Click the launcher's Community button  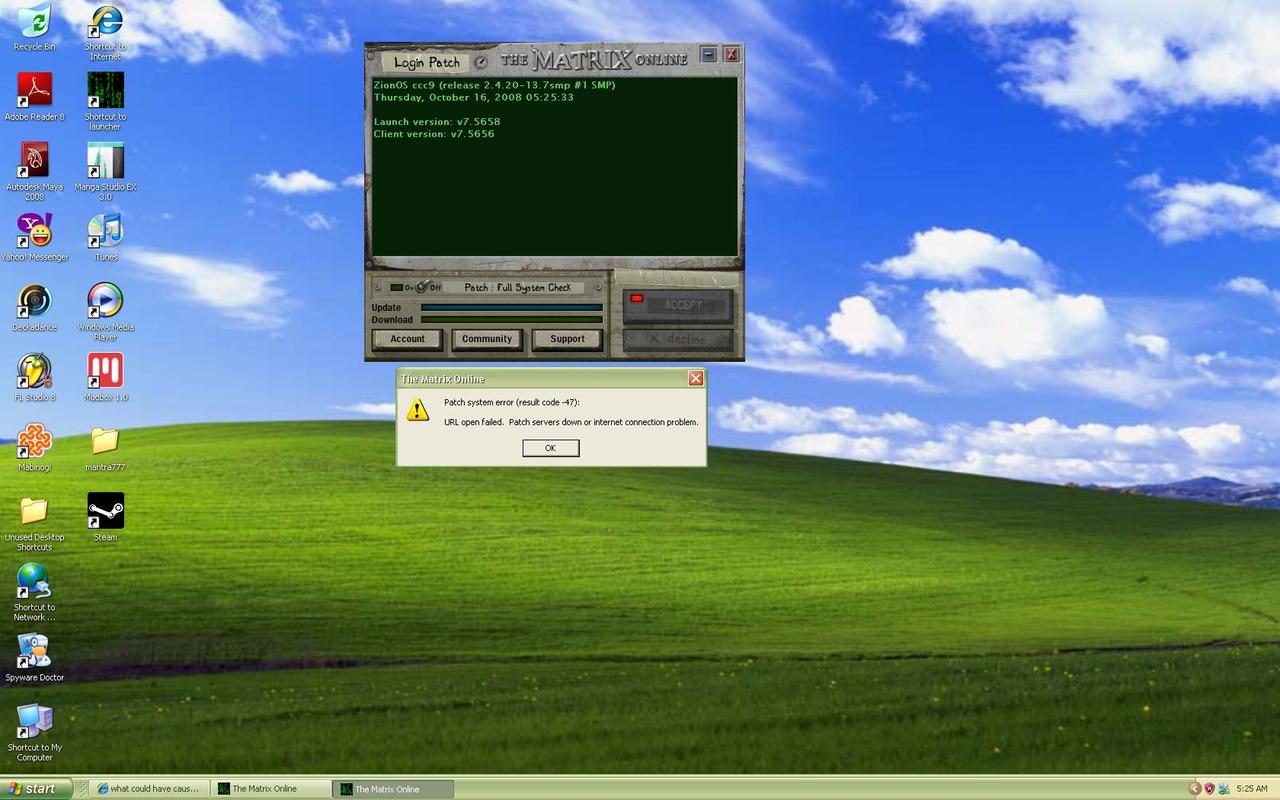pos(487,339)
